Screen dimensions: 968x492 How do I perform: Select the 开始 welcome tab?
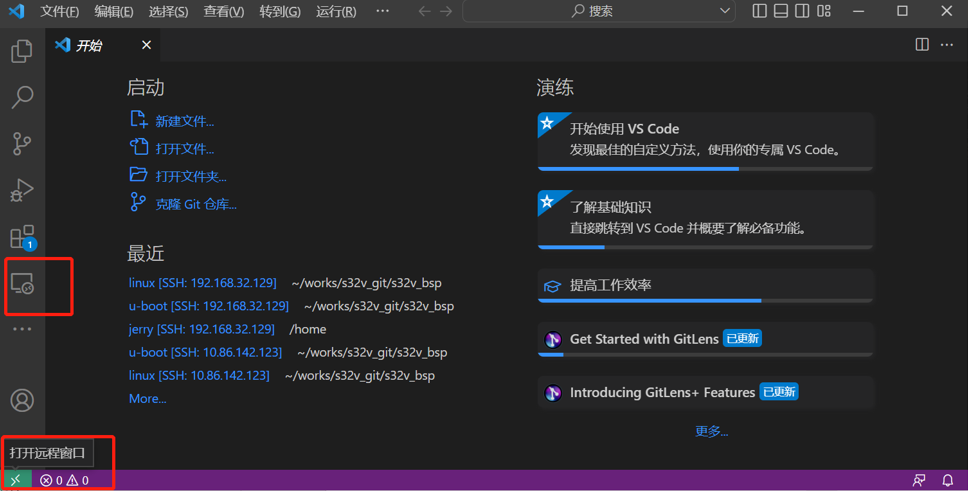[103, 45]
